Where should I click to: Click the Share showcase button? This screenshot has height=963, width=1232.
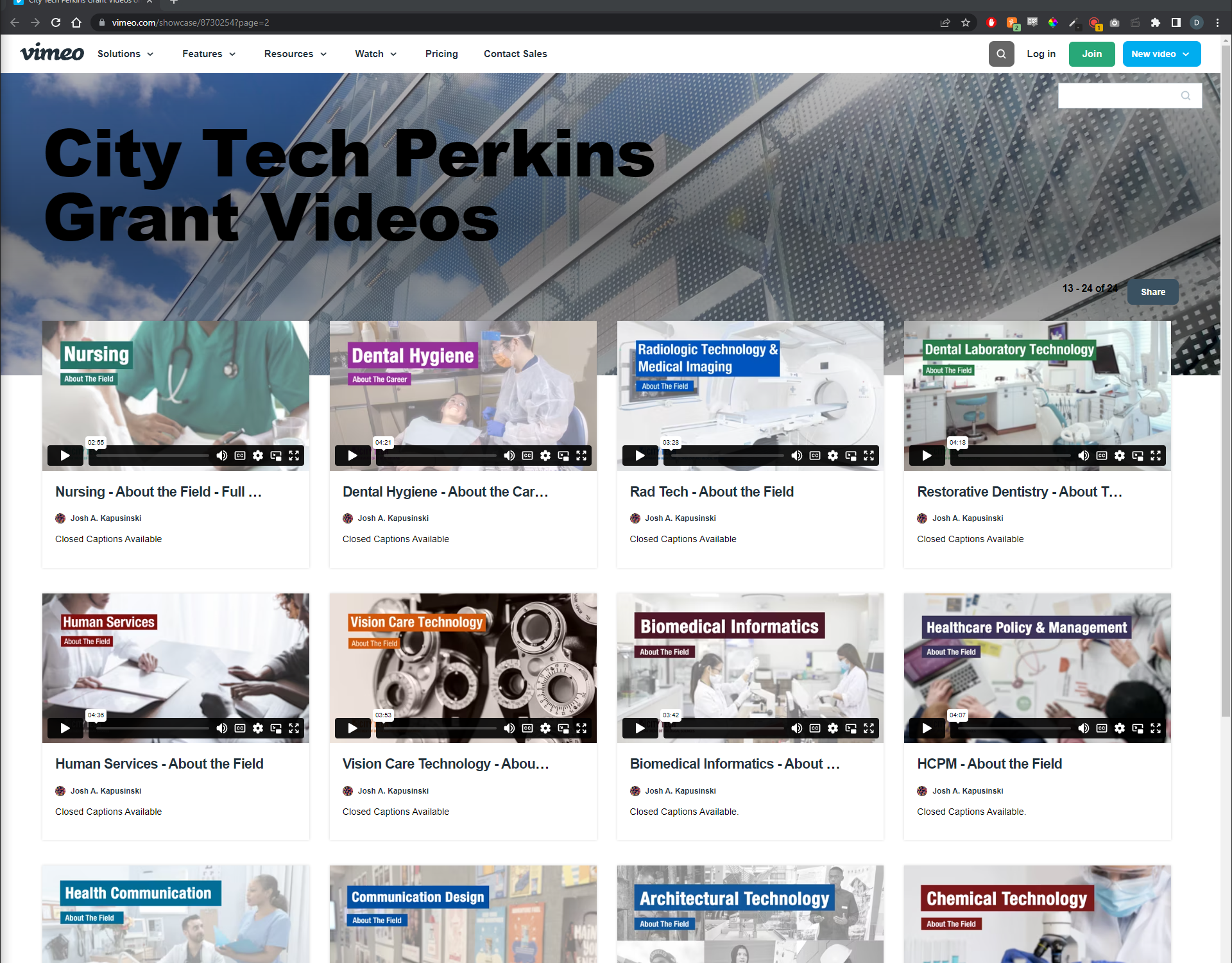click(x=1152, y=292)
